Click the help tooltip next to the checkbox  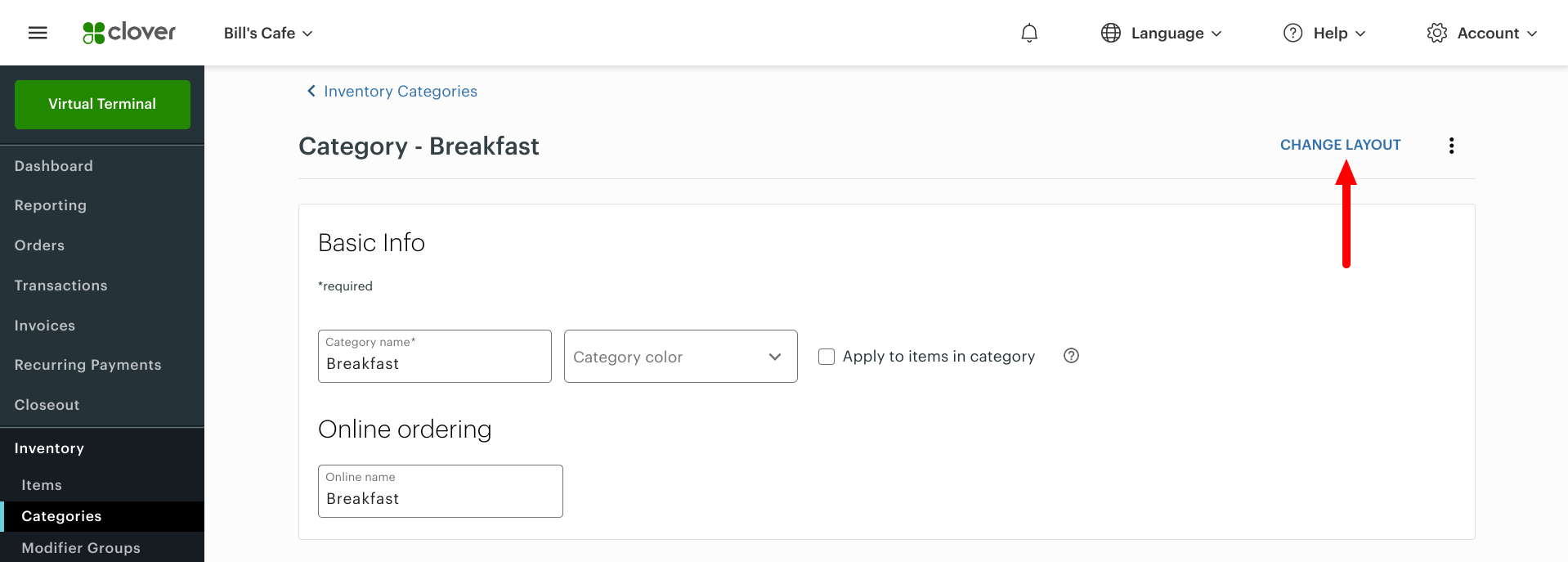click(x=1071, y=356)
